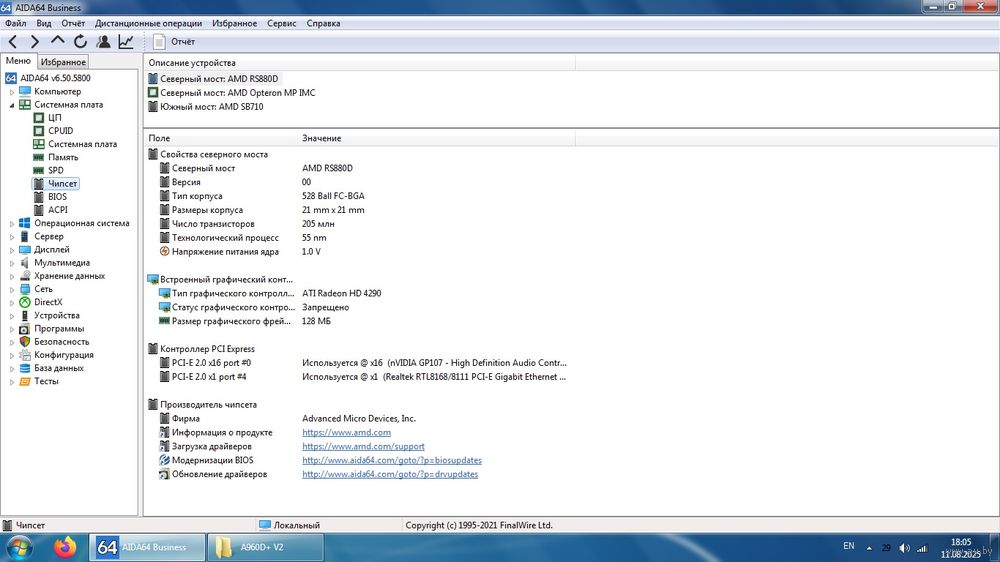
Task: Open the Избранное menu in the menu bar
Action: click(x=234, y=24)
